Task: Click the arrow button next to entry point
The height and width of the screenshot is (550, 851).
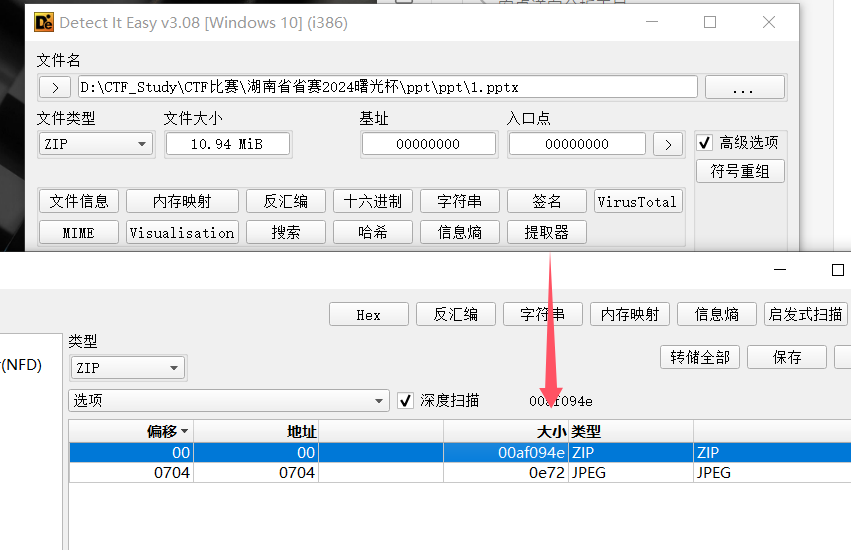Action: point(668,144)
